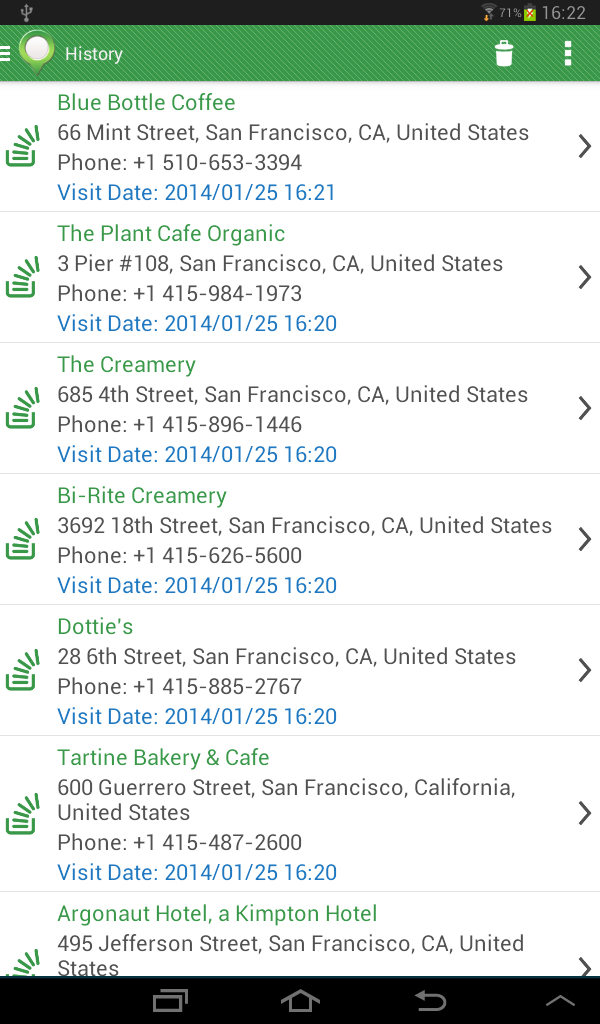Screen dimensions: 600x1024
Task: Tap the green map pin app logo
Action: click(x=37, y=52)
